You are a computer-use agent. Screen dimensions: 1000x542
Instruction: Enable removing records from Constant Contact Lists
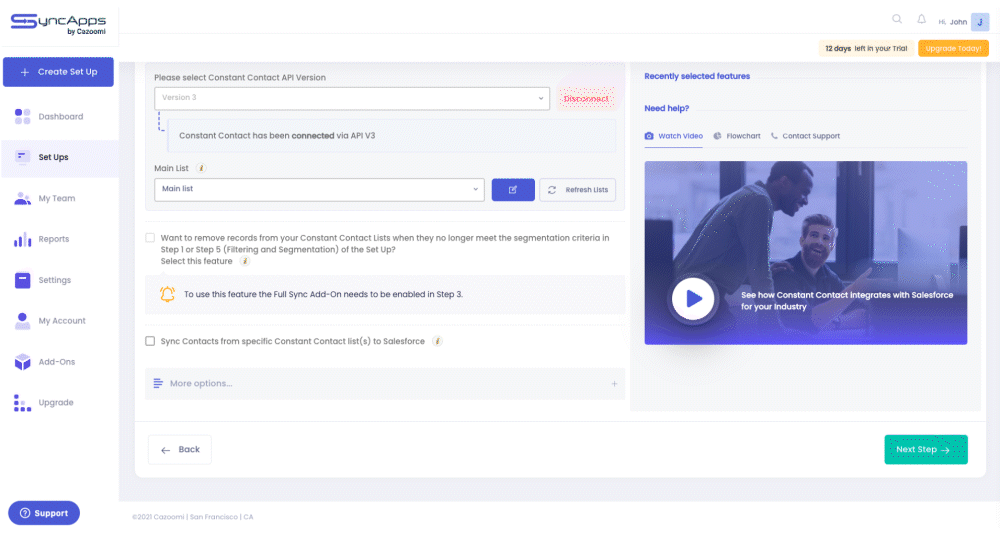coord(150,238)
